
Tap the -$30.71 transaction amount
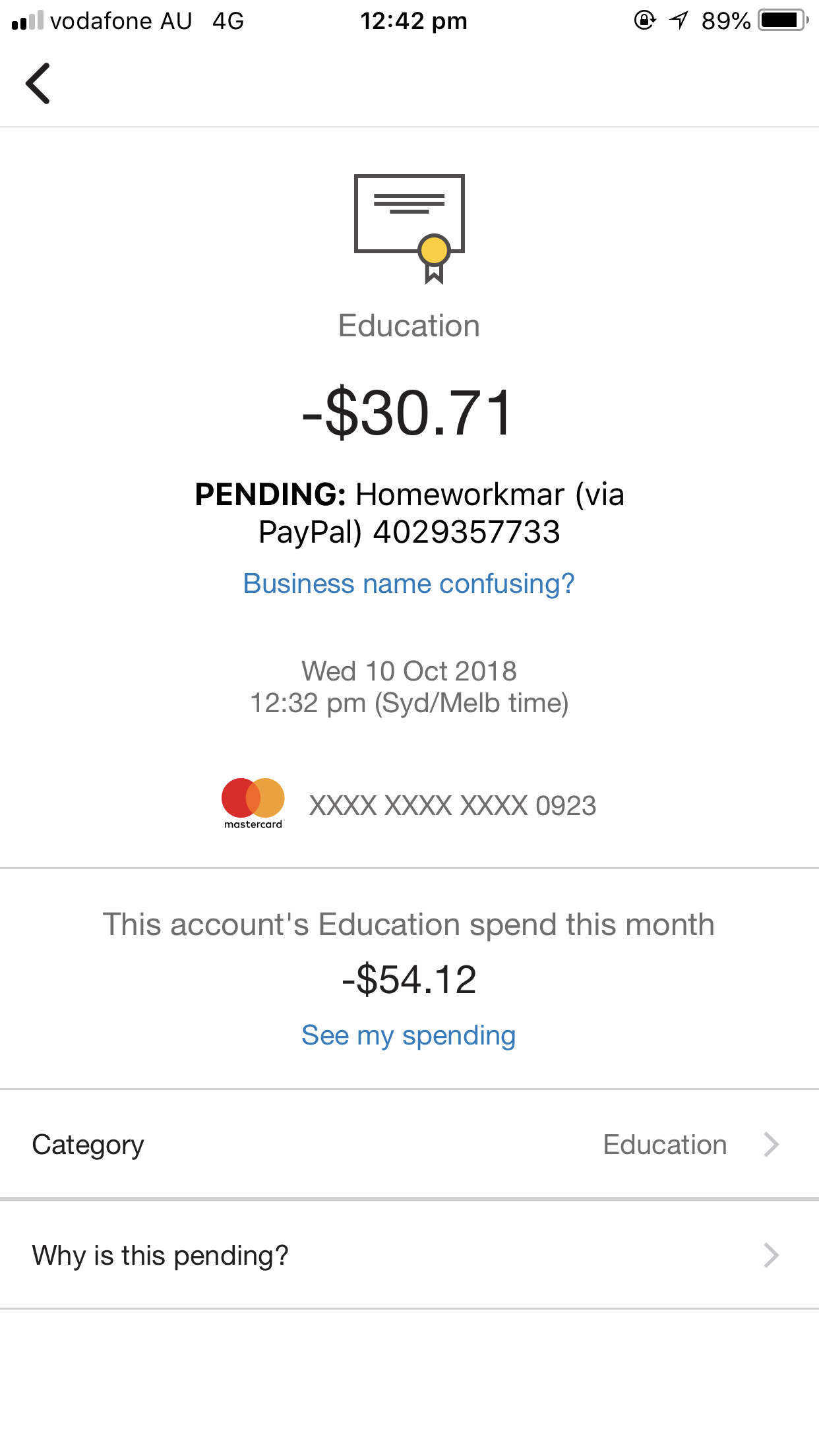tap(409, 413)
